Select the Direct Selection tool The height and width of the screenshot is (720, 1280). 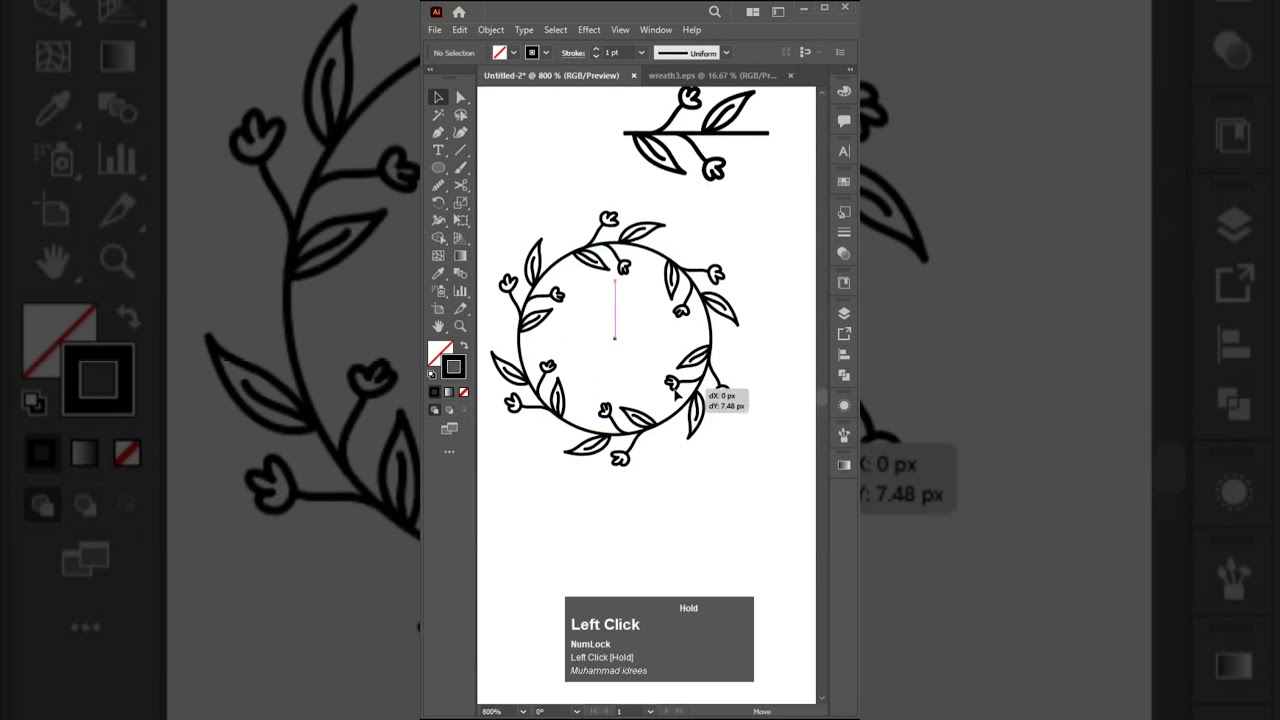[x=461, y=97]
